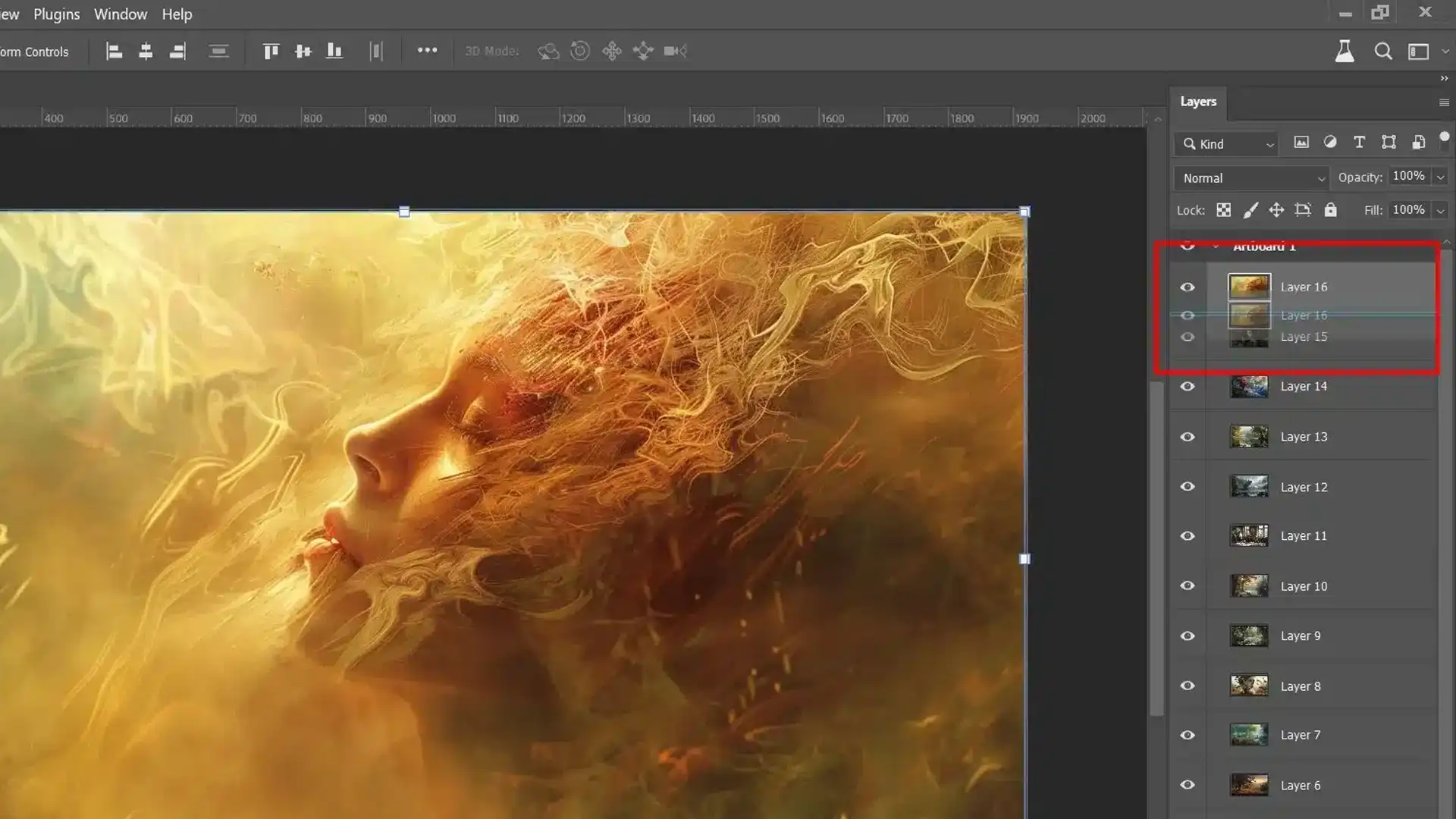Open the Opacity slider arrow

tap(1440, 177)
